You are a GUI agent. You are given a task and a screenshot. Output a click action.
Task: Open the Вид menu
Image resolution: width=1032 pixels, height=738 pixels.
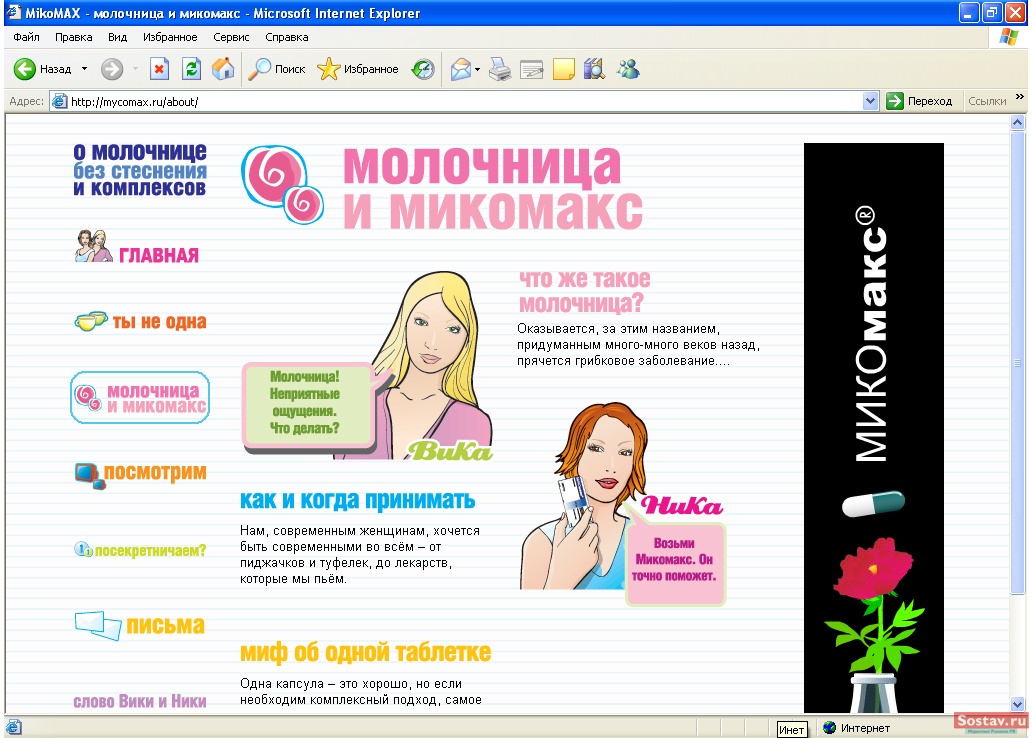click(117, 37)
